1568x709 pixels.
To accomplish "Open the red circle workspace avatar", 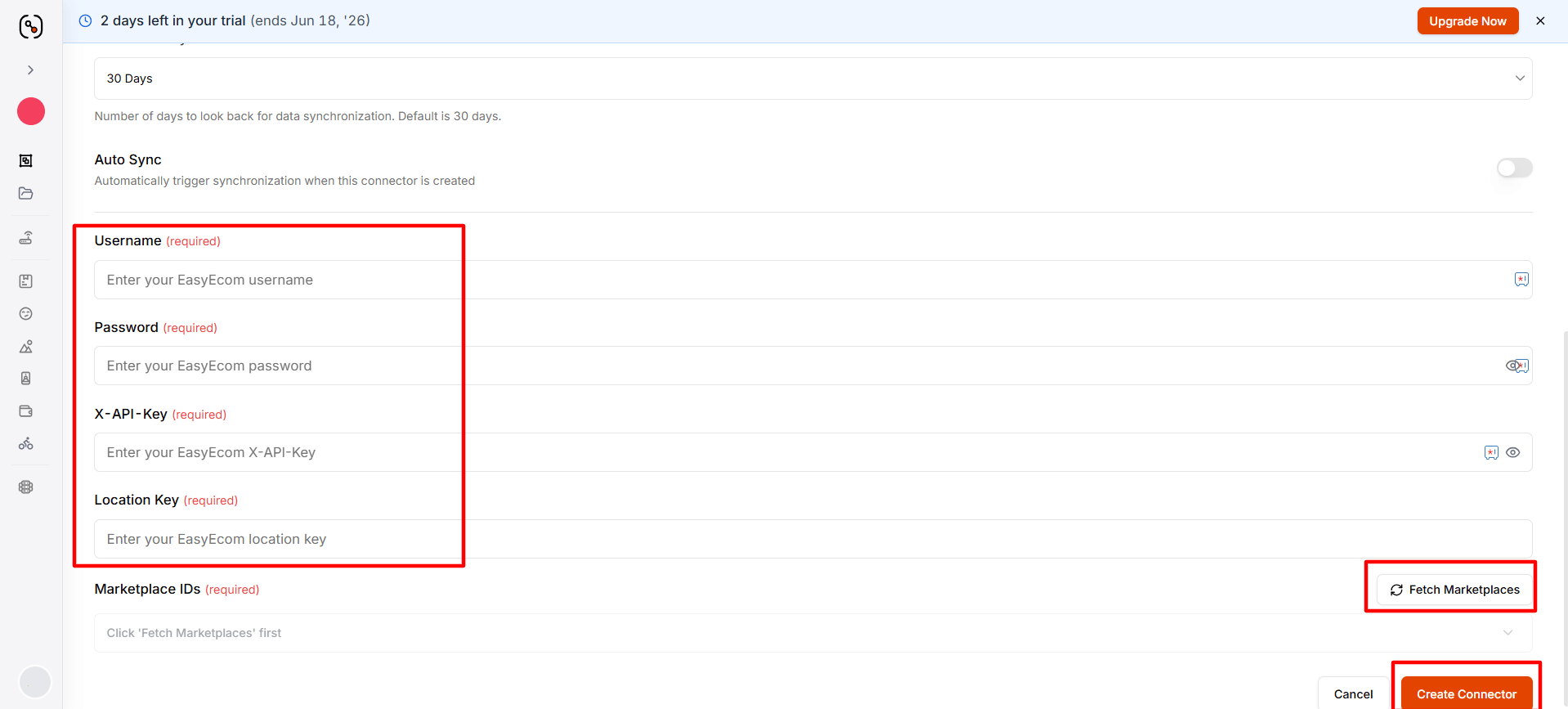I will (x=31, y=111).
